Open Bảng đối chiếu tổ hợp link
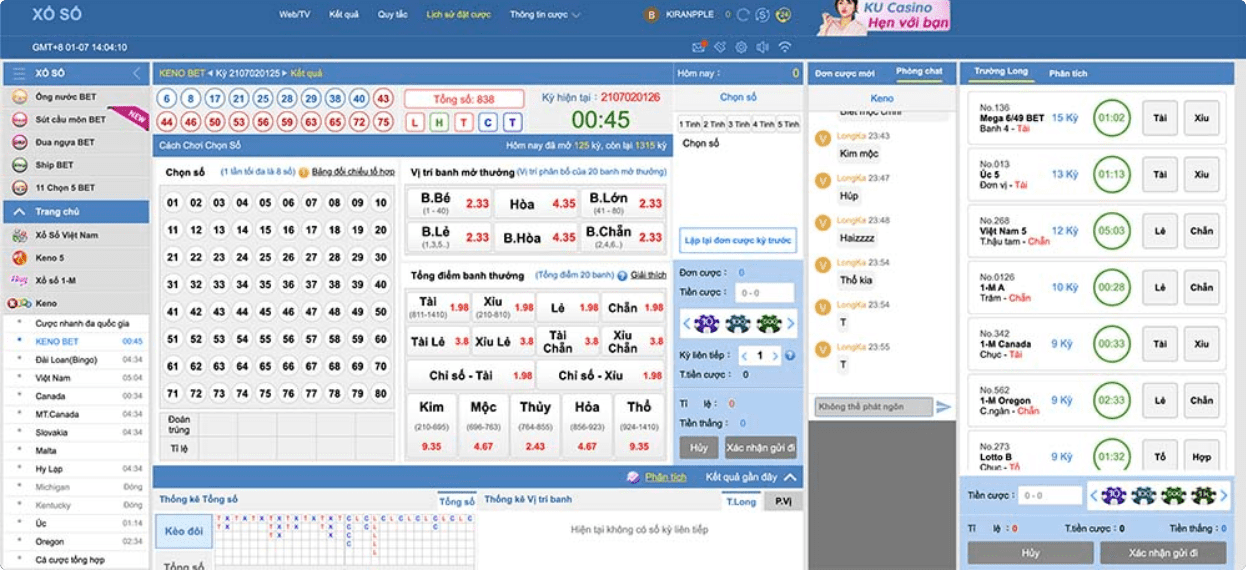 pos(353,172)
